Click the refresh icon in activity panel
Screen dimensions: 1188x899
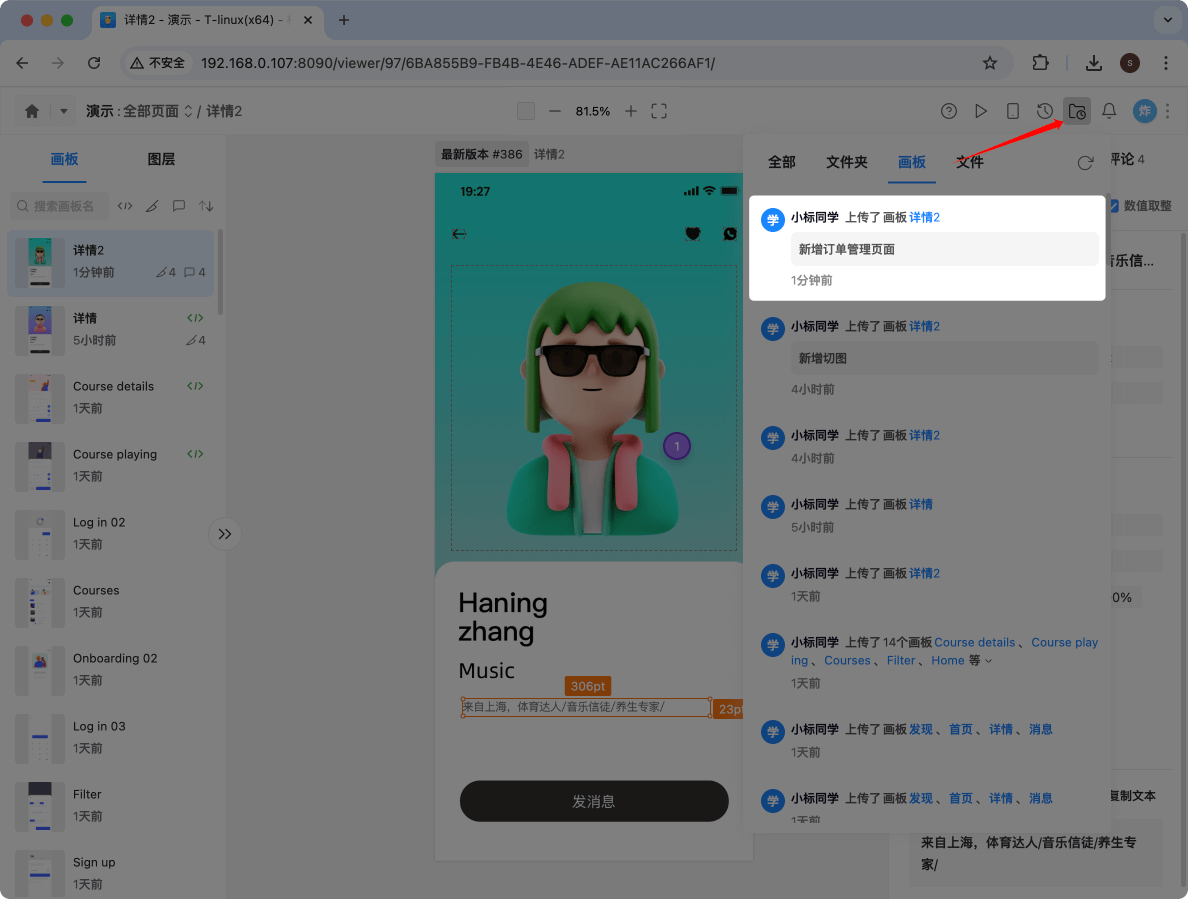click(x=1085, y=163)
